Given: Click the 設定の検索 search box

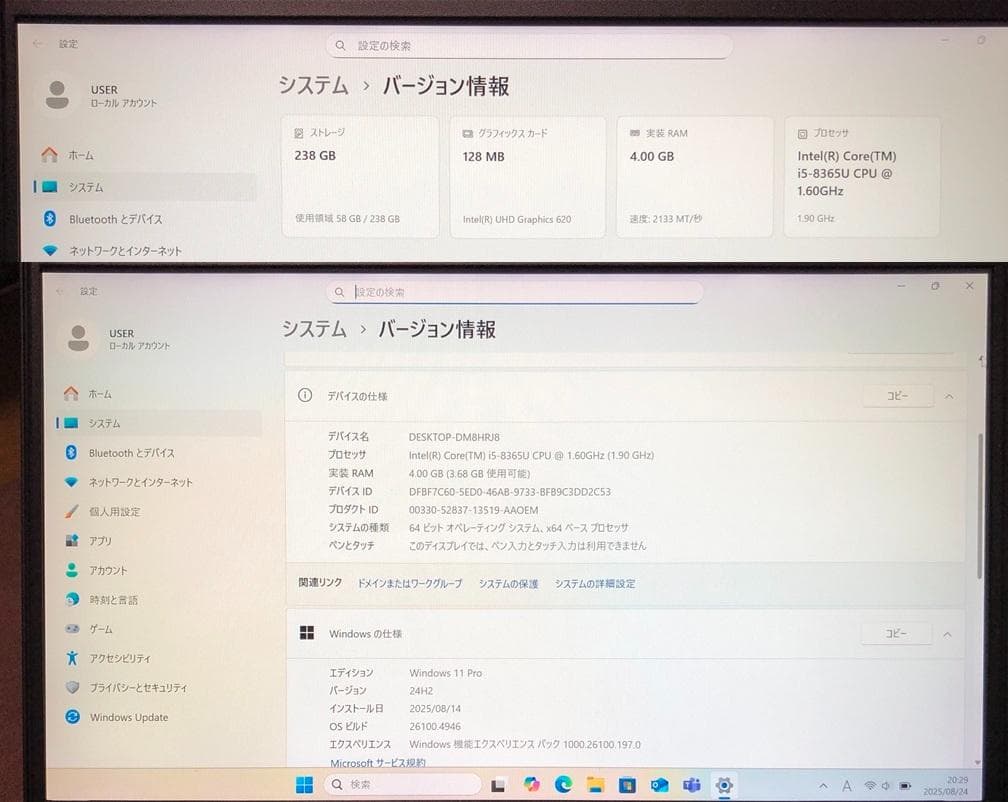Looking at the screenshot, I should [x=520, y=291].
